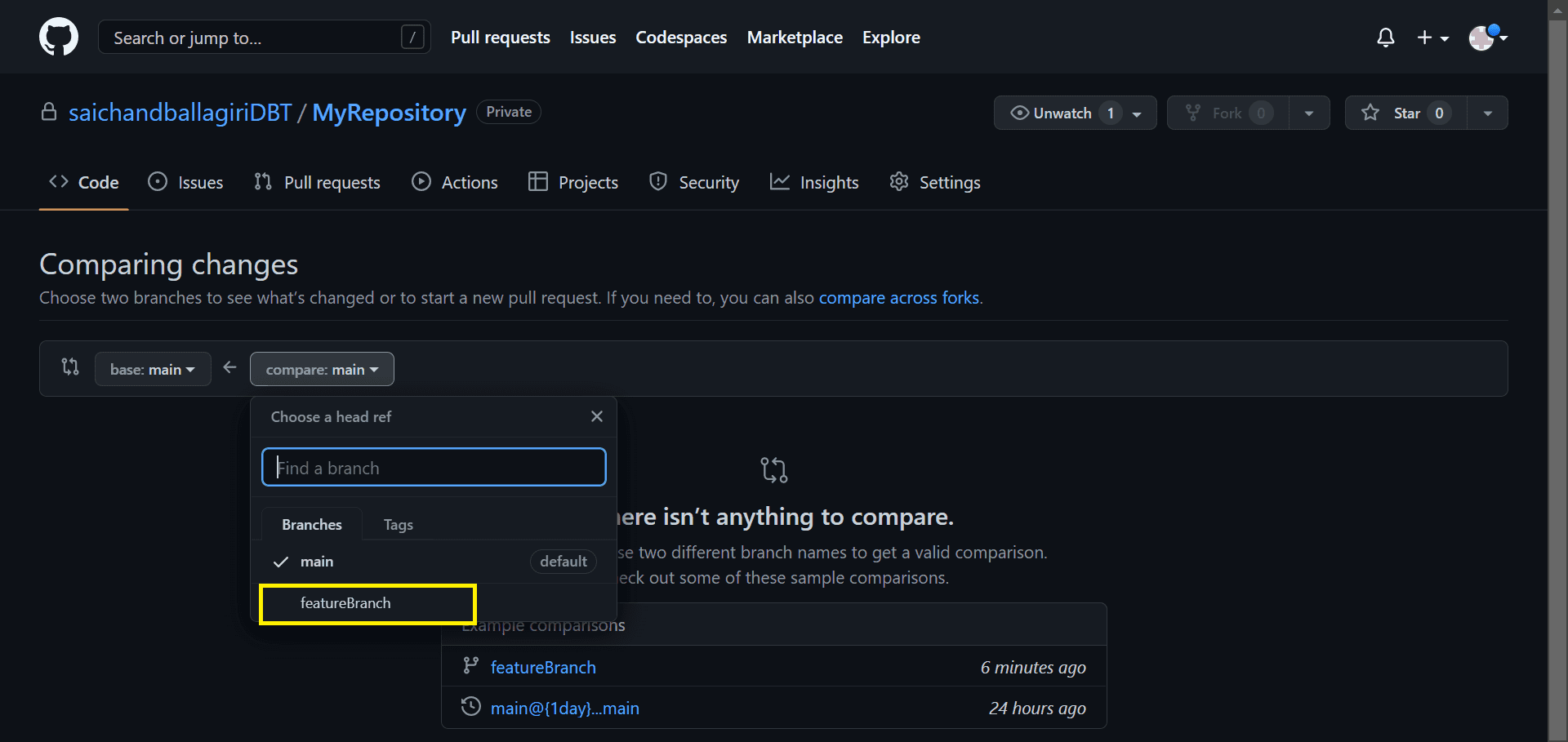Click the slash shortcut key icon in search

tap(412, 38)
